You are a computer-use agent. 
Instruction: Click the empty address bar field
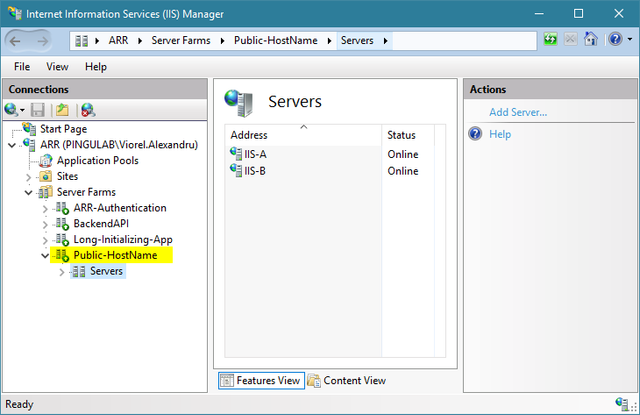pos(464,41)
